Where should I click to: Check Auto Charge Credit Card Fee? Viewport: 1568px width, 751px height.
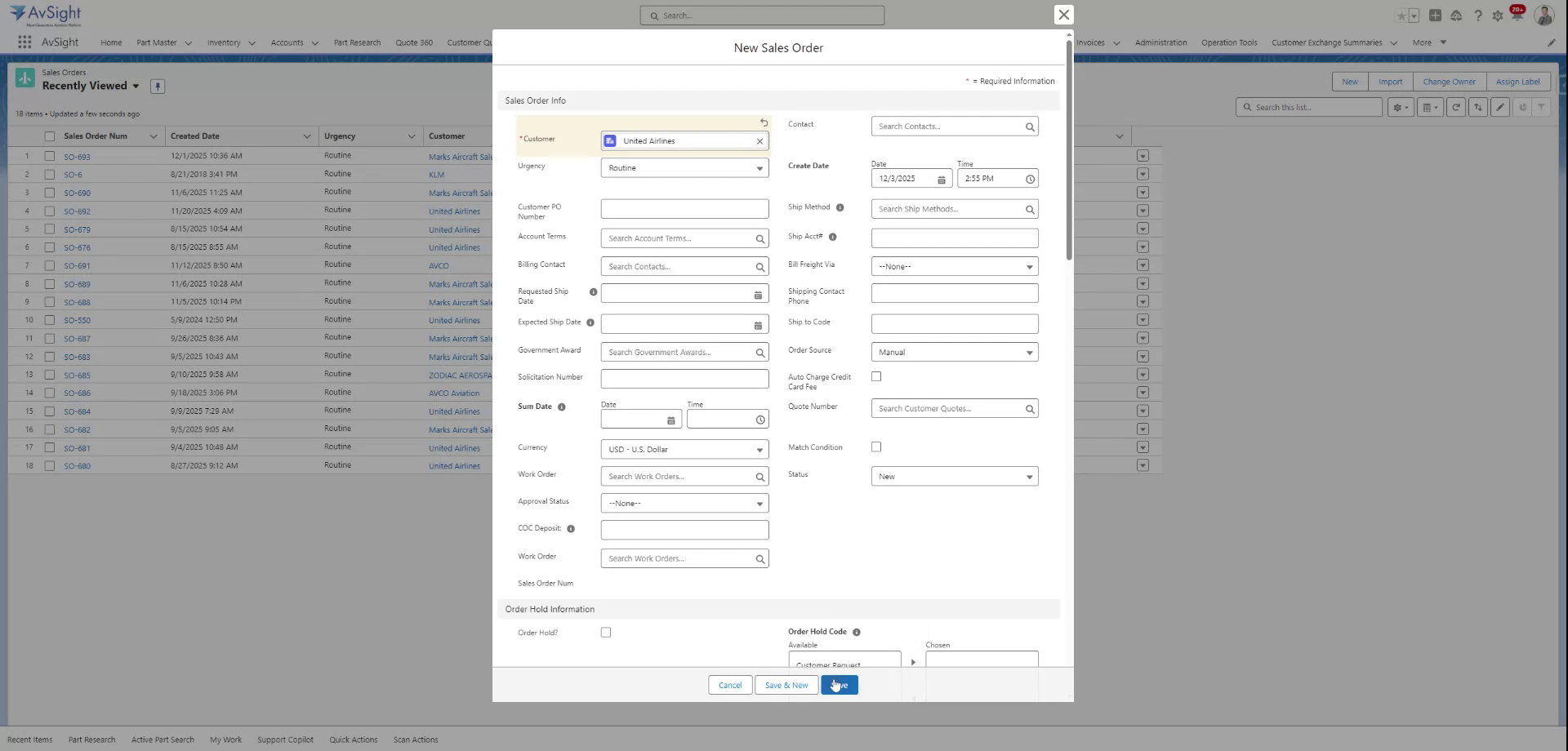click(876, 376)
